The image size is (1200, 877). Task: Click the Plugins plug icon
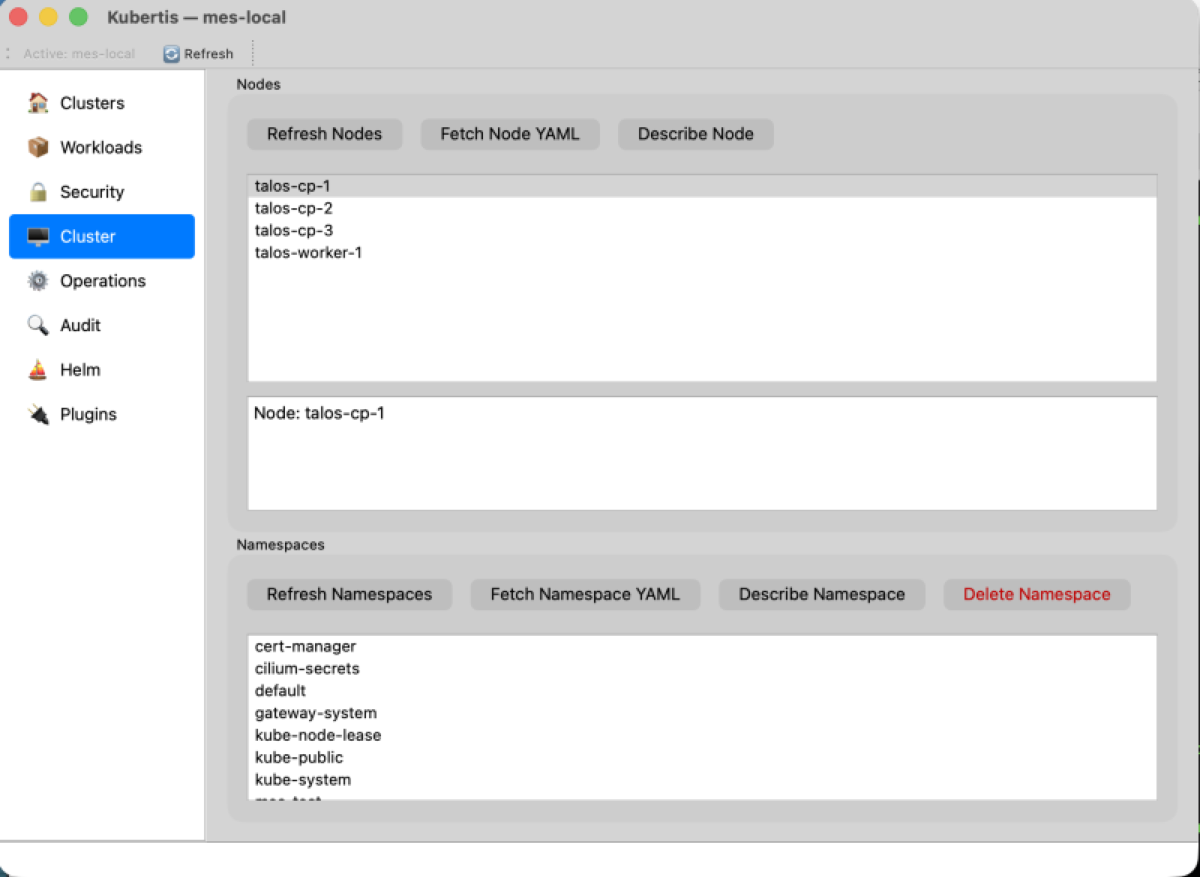click(x=38, y=414)
